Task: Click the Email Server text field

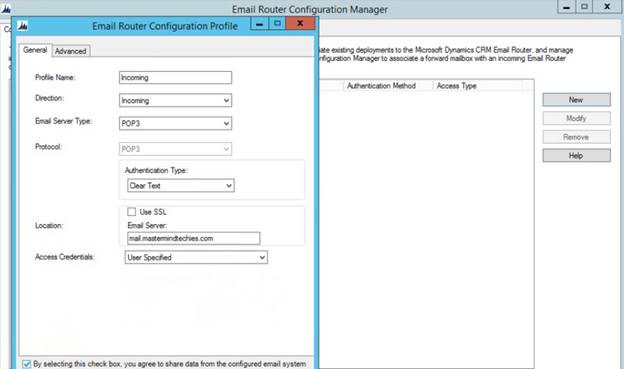Action: [x=193, y=238]
